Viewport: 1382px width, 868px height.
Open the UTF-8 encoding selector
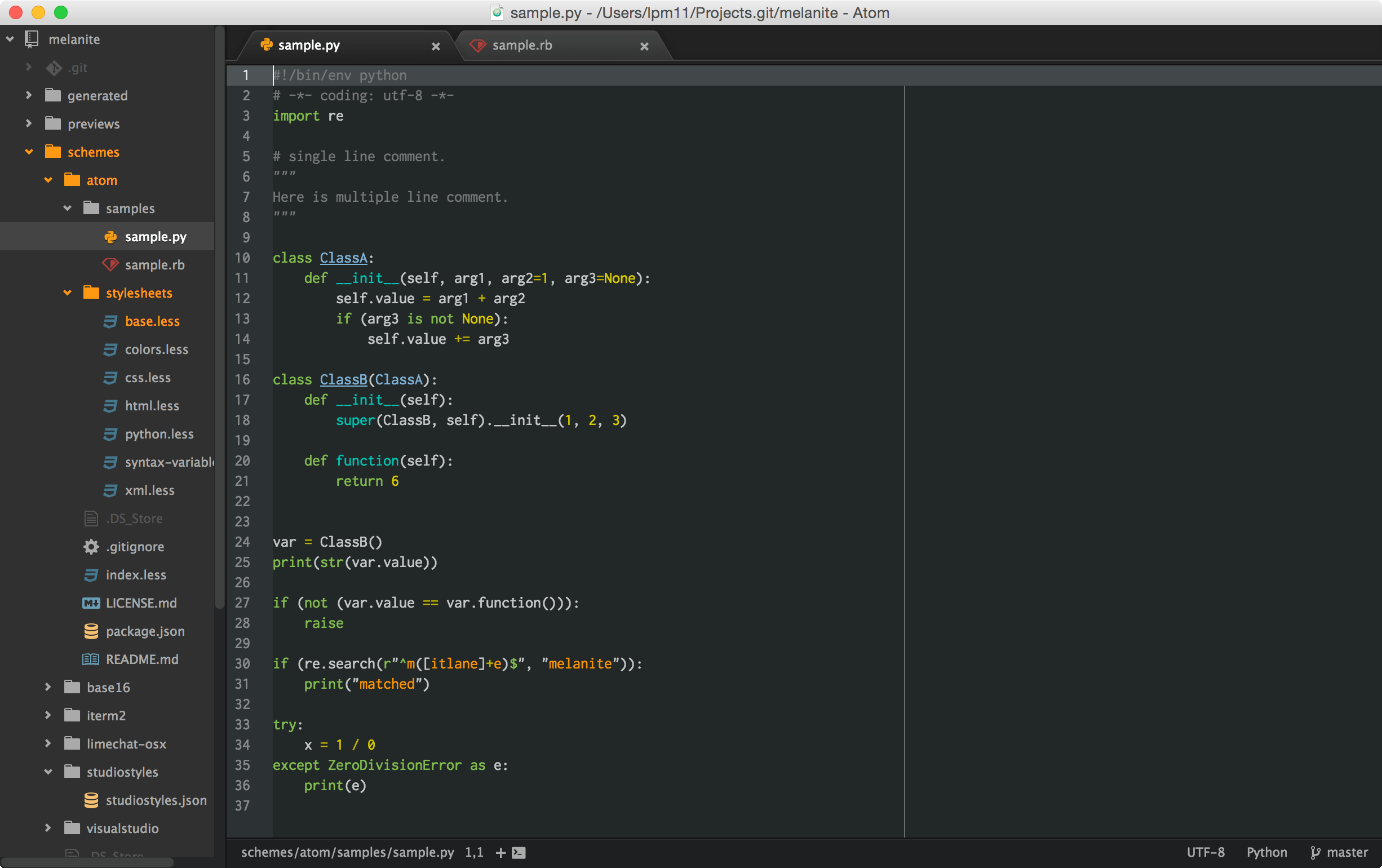click(x=1205, y=852)
